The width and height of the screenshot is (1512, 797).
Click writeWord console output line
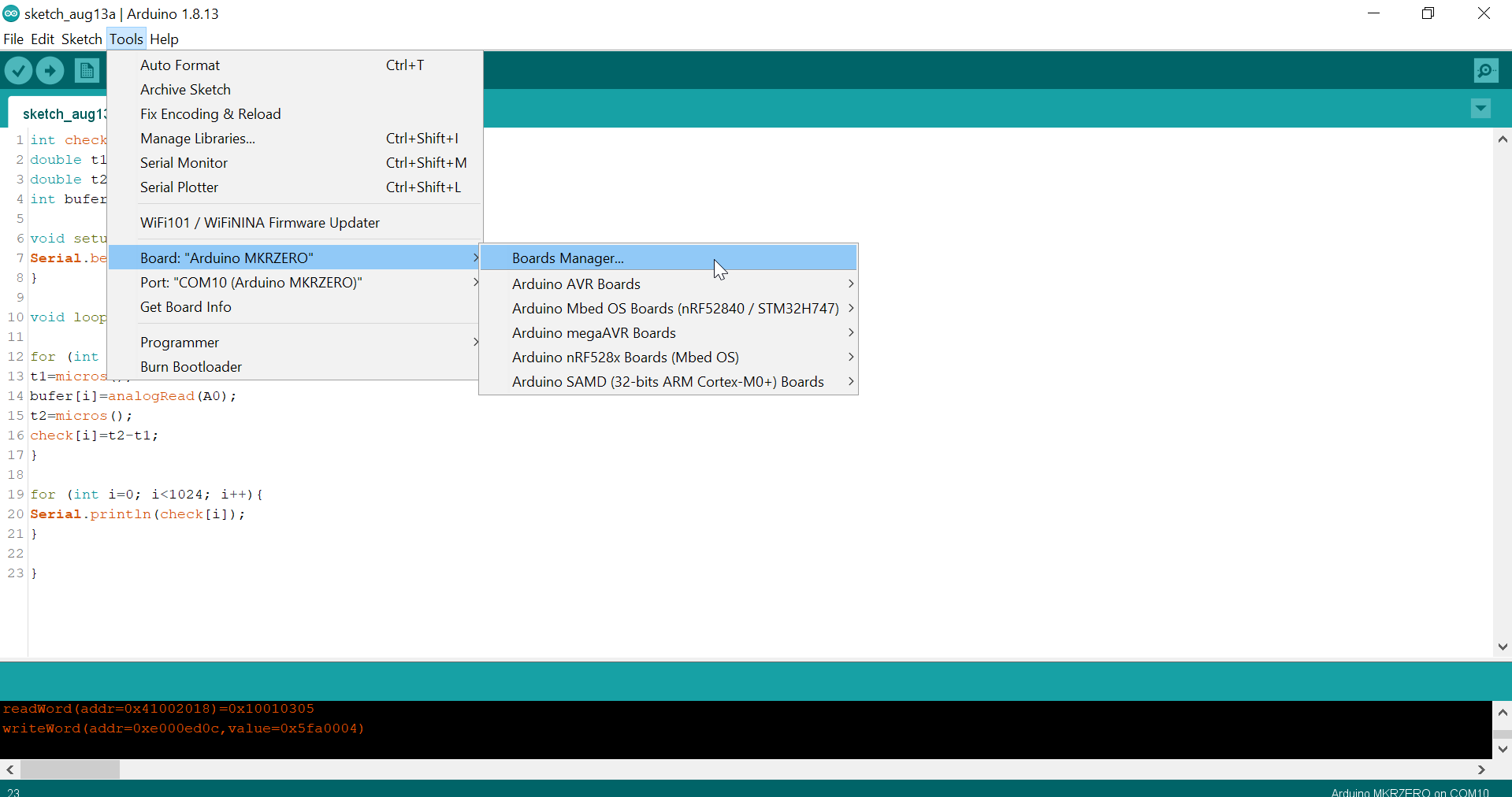(x=184, y=728)
